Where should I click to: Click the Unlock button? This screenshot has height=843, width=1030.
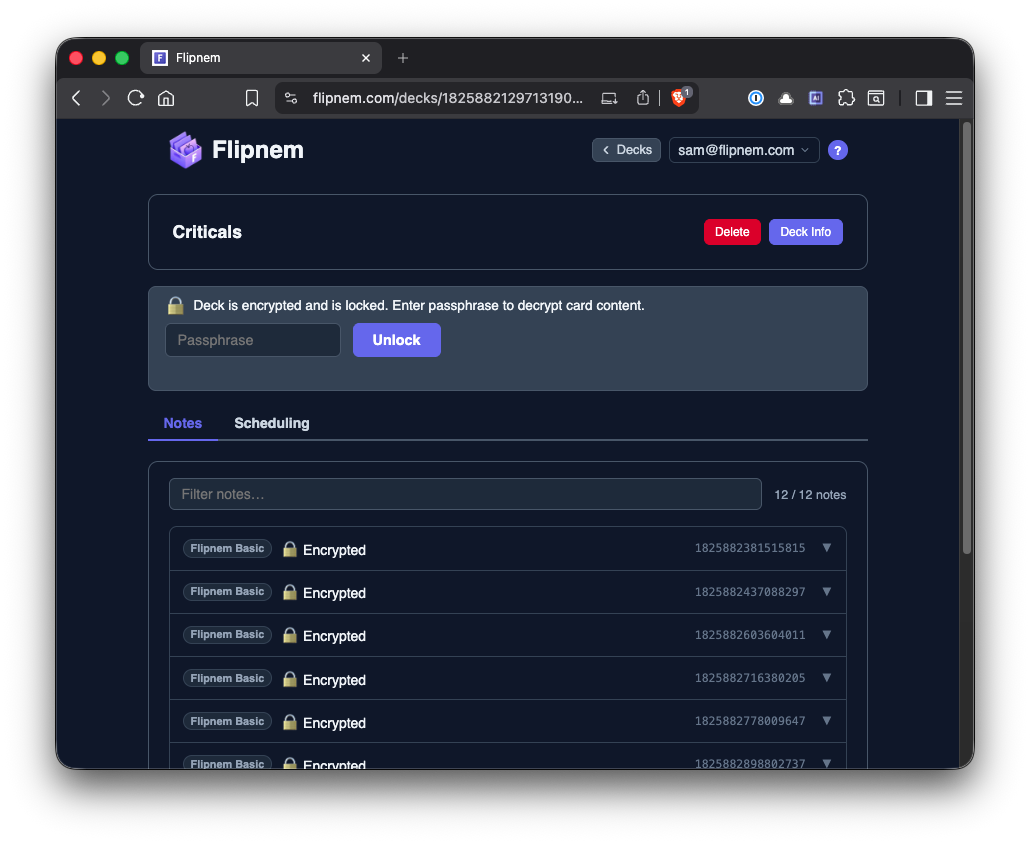[397, 340]
